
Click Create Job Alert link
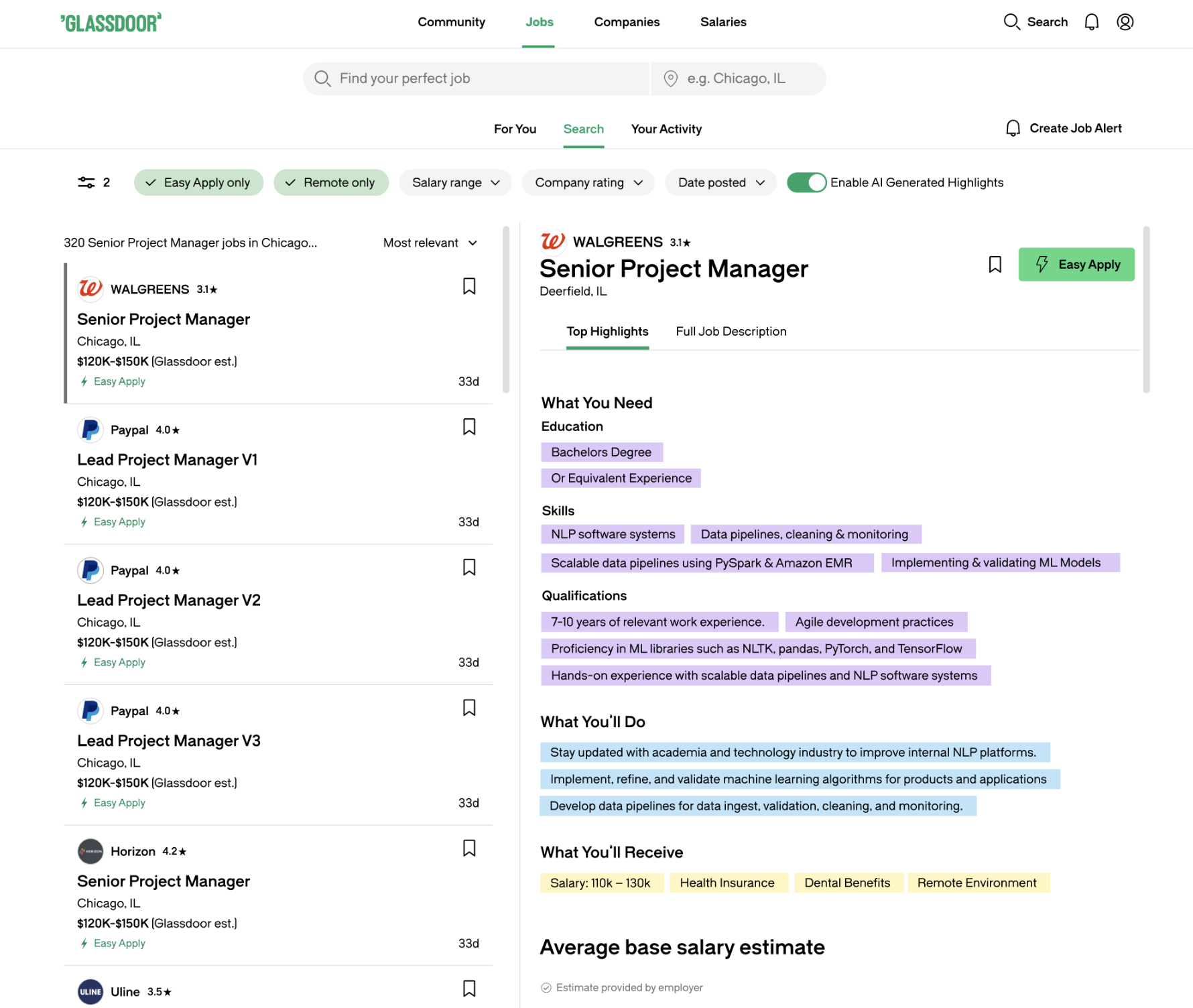pyautogui.click(x=1076, y=128)
